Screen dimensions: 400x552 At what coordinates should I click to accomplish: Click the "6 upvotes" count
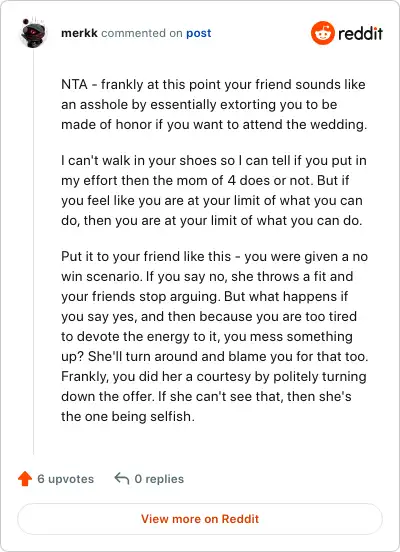click(65, 479)
